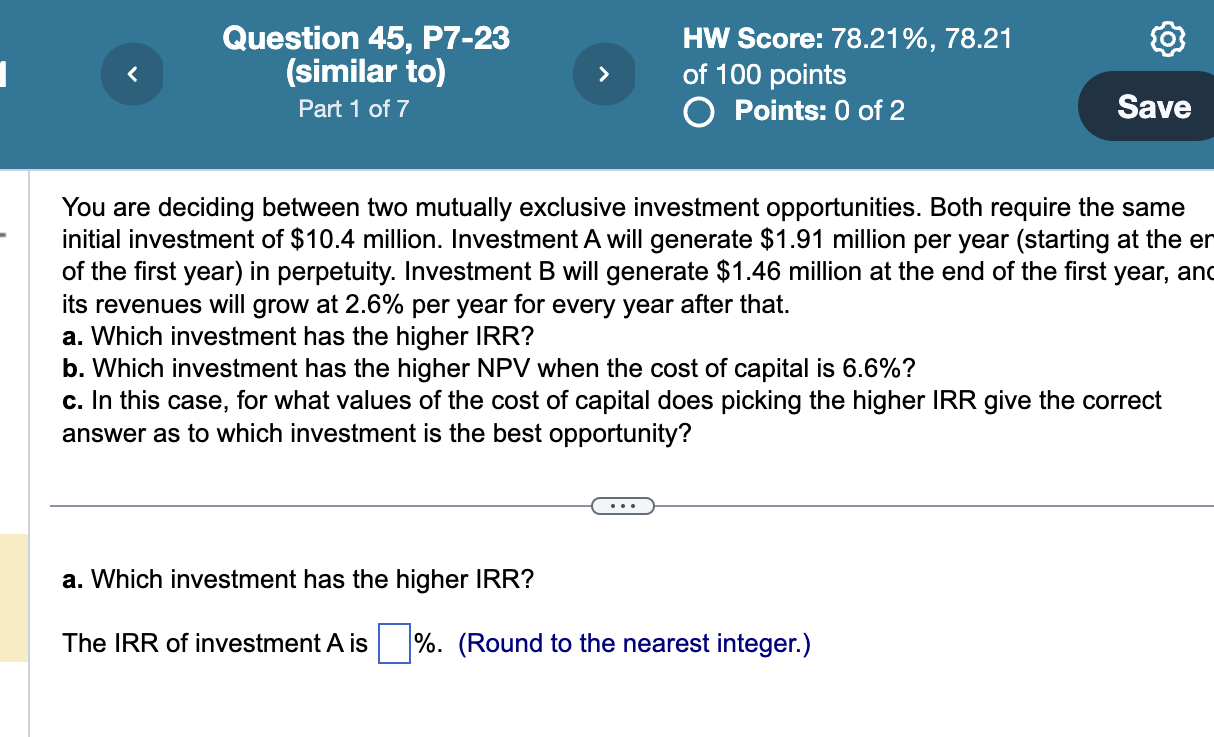Expand the ellipsis handle on divider

coord(622,506)
